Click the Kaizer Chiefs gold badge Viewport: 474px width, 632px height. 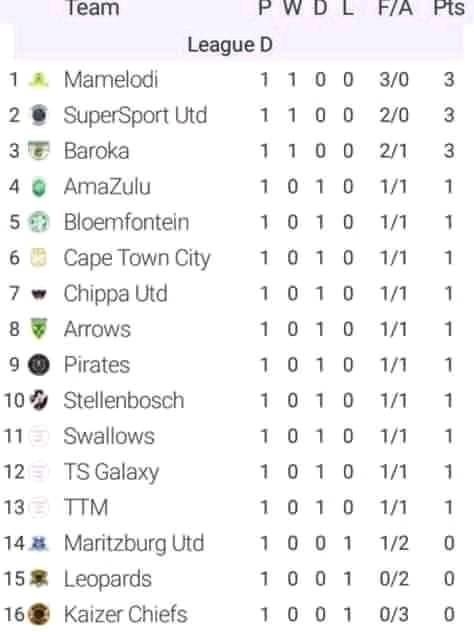click(x=39, y=614)
